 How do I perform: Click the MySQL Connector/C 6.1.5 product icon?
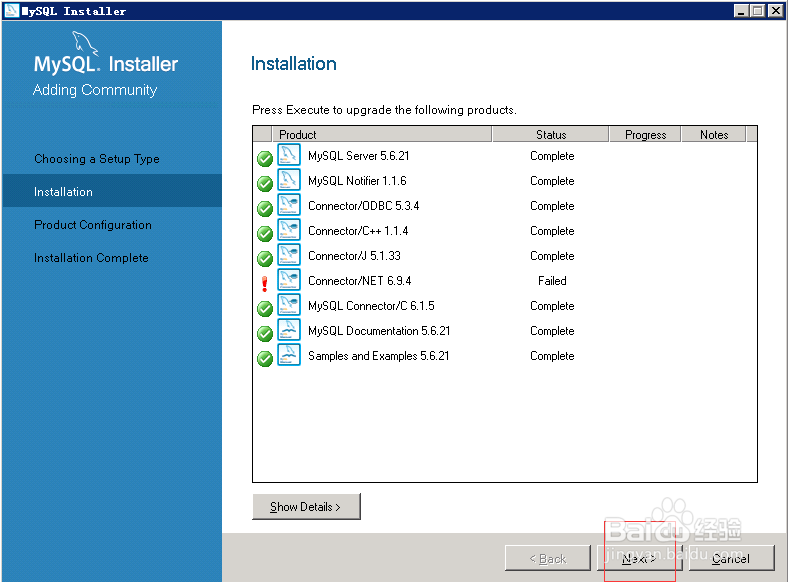tap(289, 305)
